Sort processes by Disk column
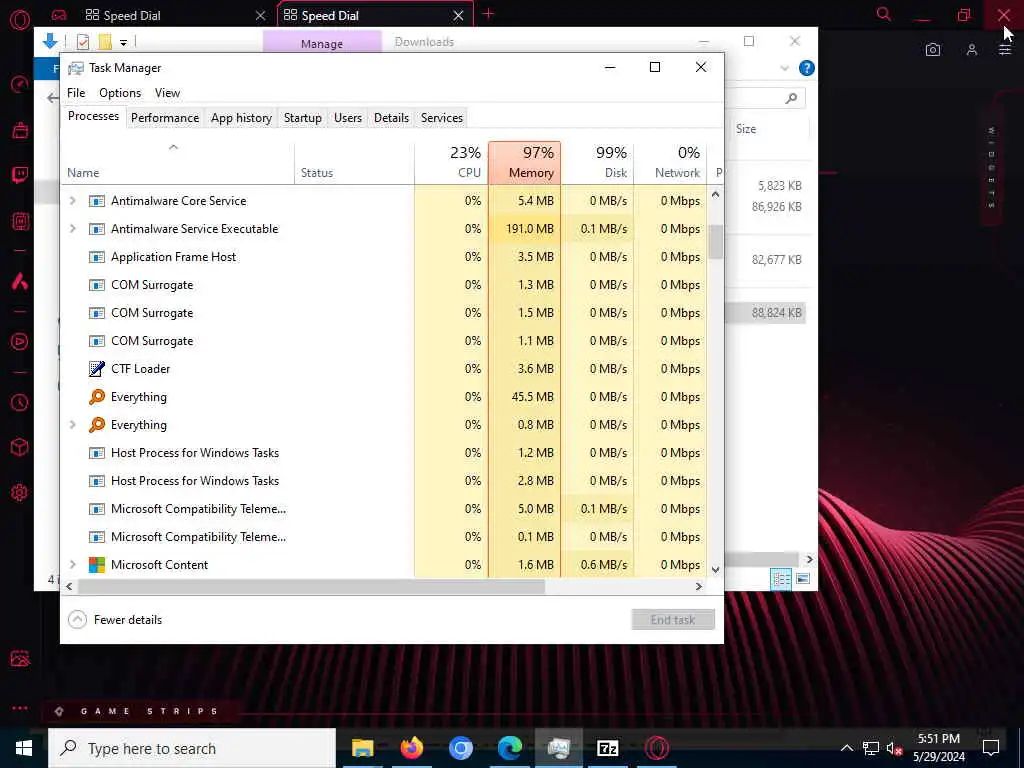The height and width of the screenshot is (768, 1024). pyautogui.click(x=598, y=163)
